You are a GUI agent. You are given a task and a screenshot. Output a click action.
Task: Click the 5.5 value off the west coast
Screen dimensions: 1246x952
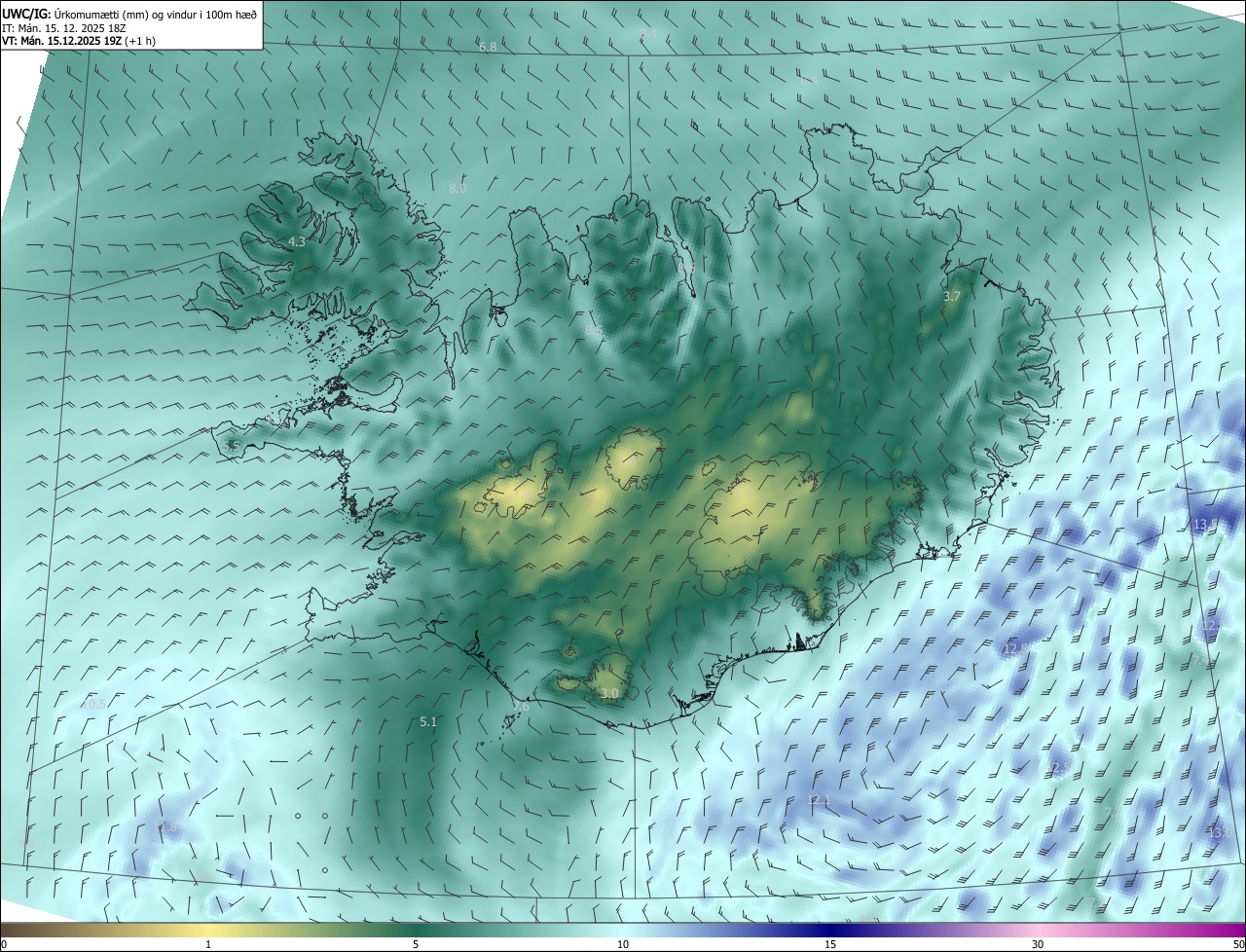pos(231,446)
